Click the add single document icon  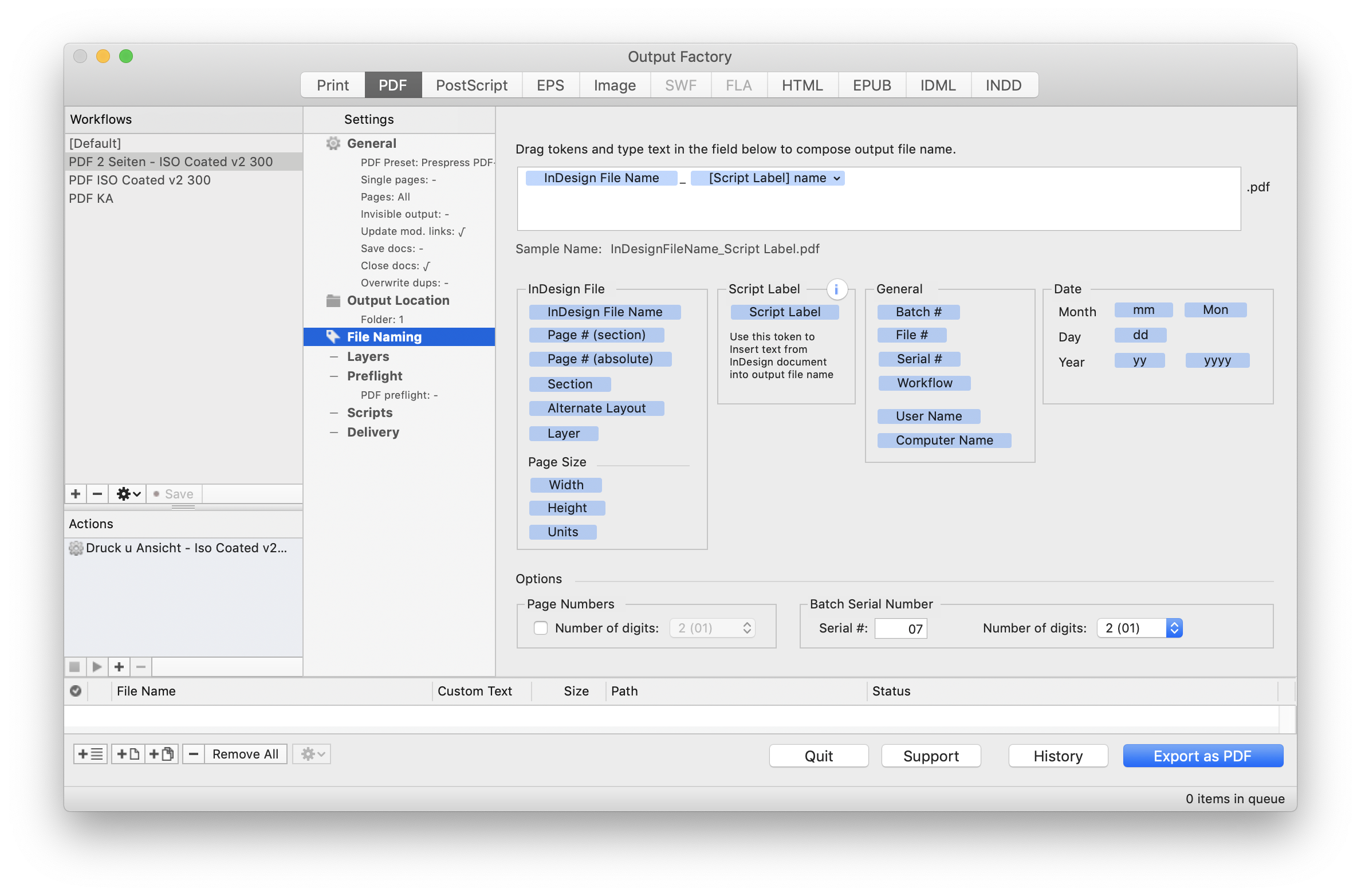pyautogui.click(x=128, y=754)
